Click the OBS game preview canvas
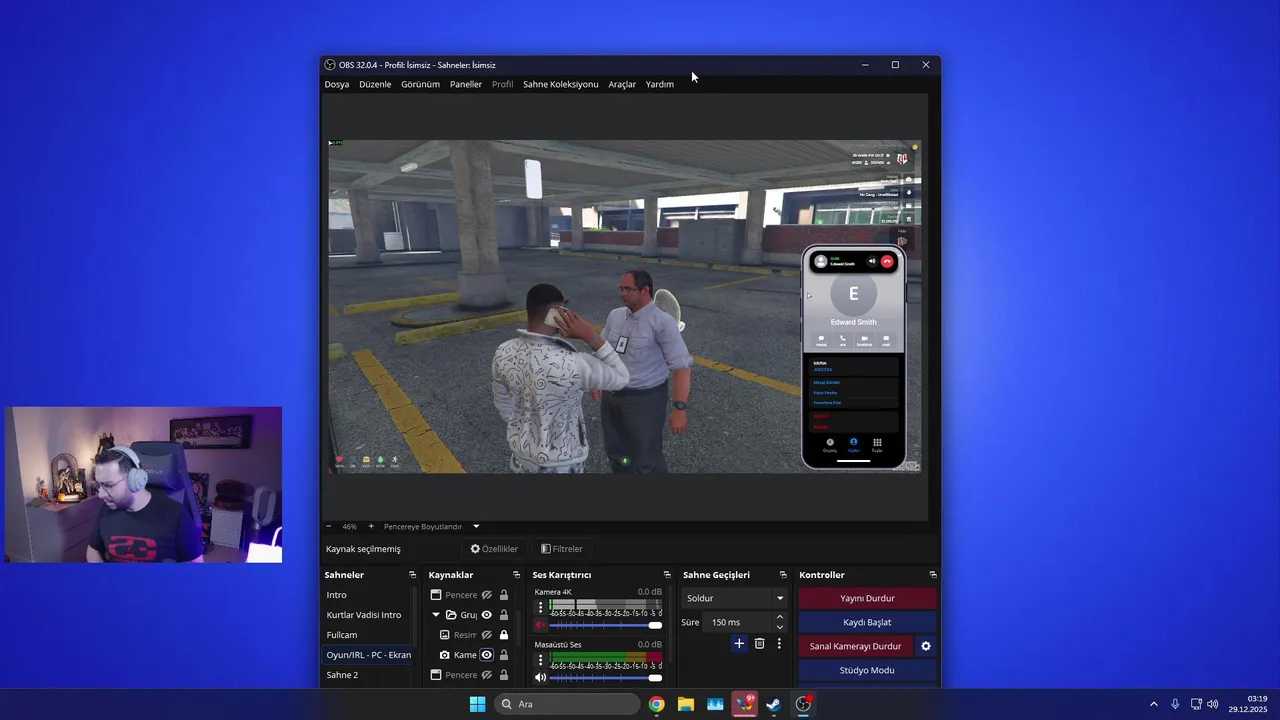Image resolution: width=1280 pixels, height=720 pixels. tap(624, 306)
